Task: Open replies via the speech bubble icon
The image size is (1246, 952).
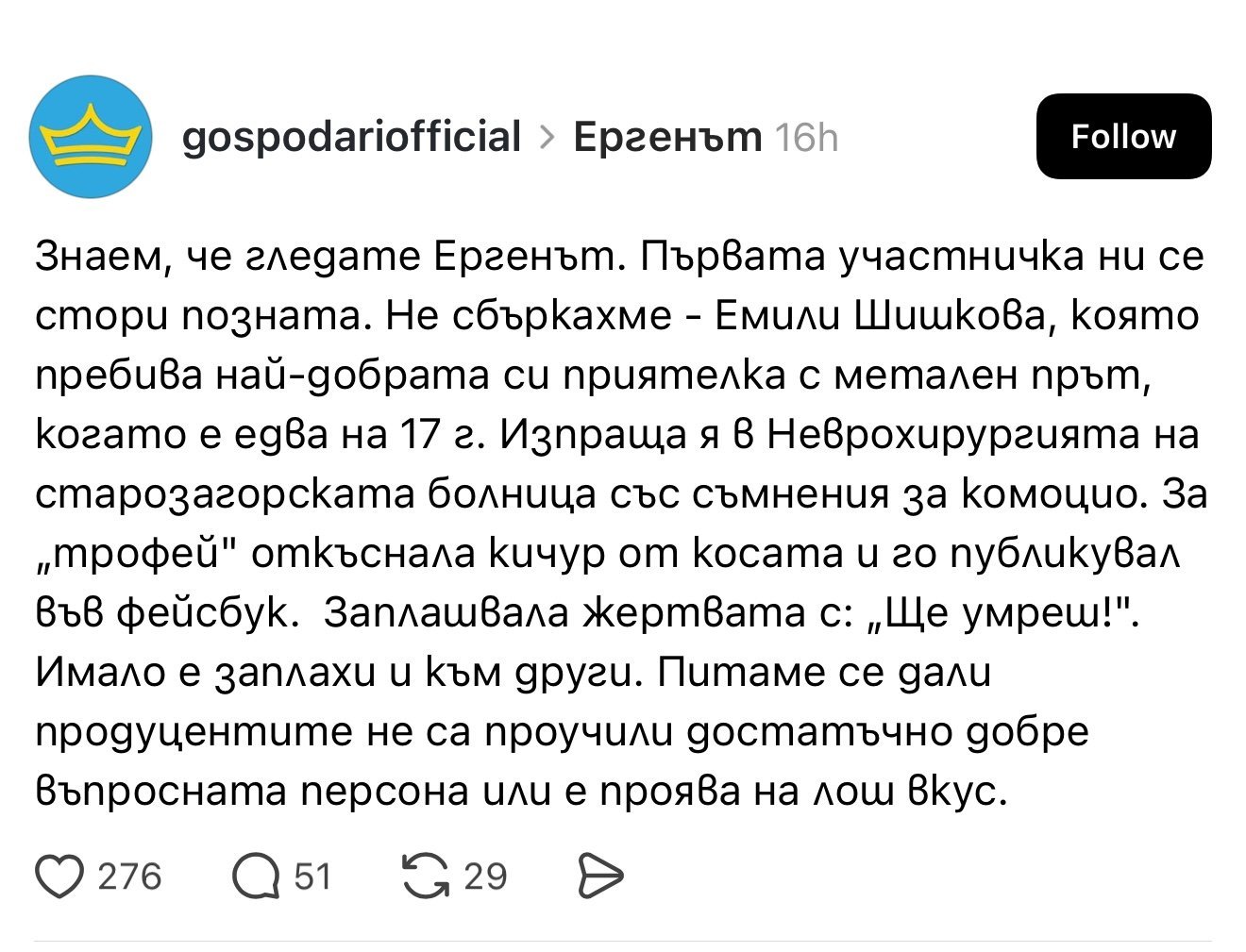Action: click(x=256, y=877)
